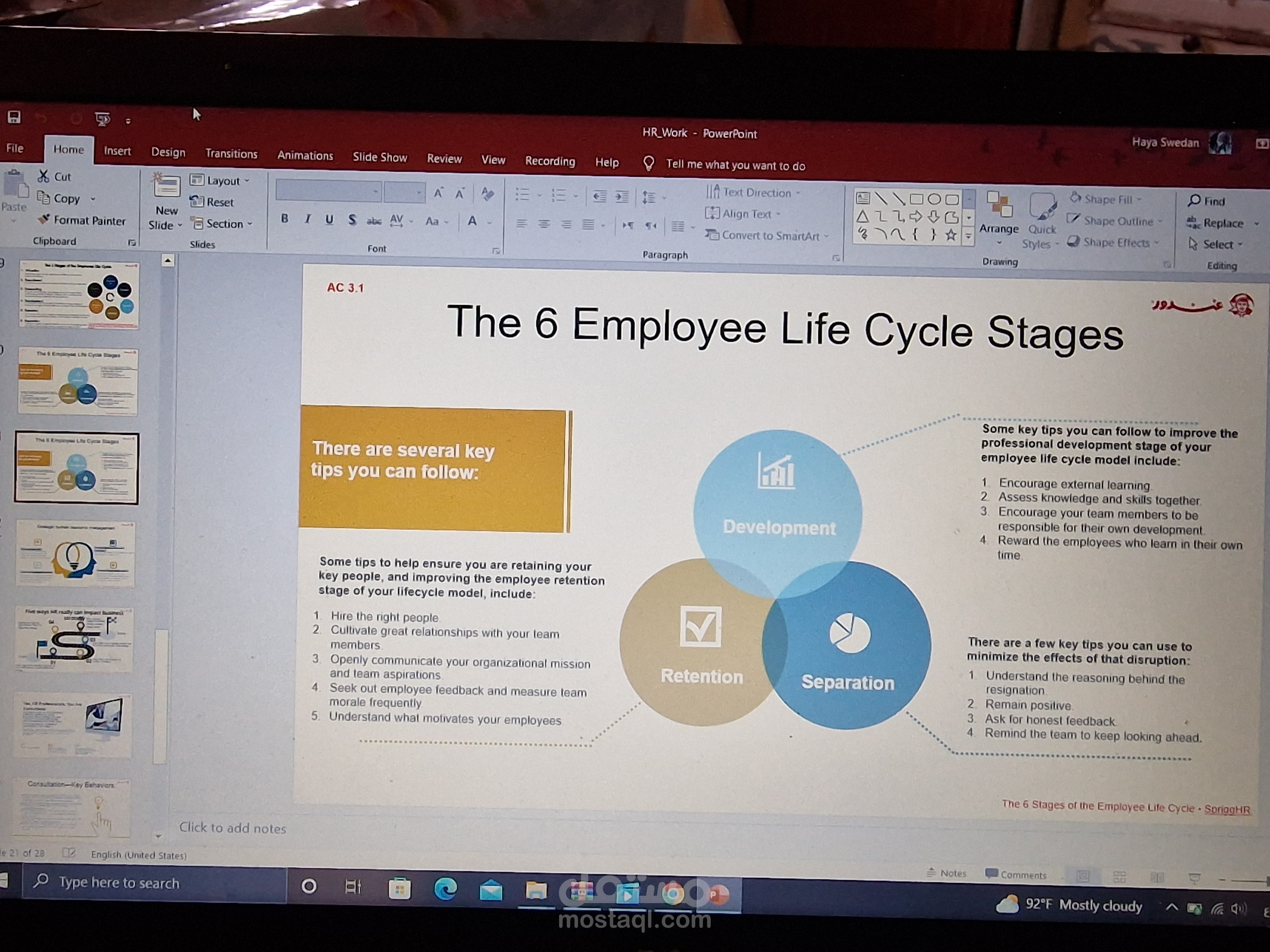Open Quick Styles gallery
Viewport: 1270px width, 952px height.
pos(1041,221)
